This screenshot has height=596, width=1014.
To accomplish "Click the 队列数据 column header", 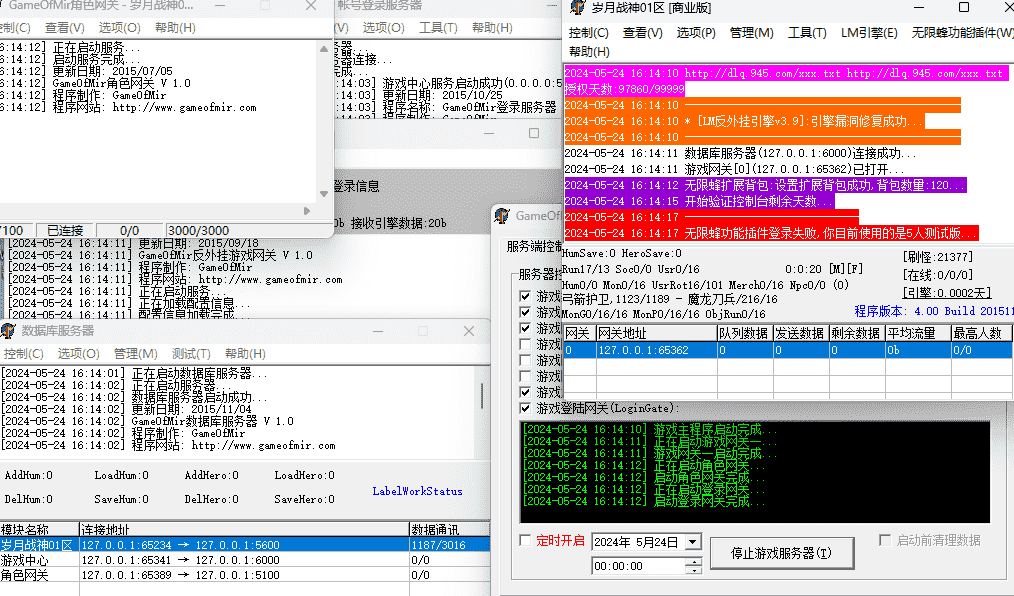I will tap(744, 334).
